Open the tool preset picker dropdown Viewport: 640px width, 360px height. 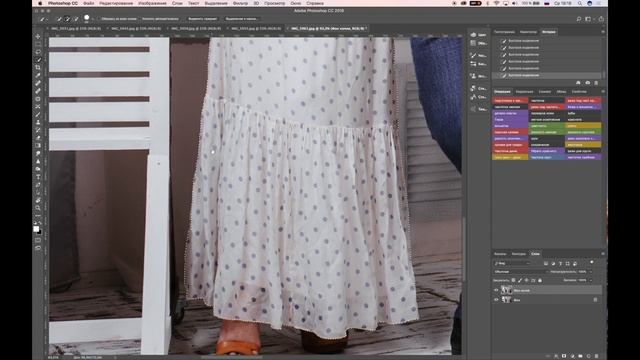click(43, 19)
